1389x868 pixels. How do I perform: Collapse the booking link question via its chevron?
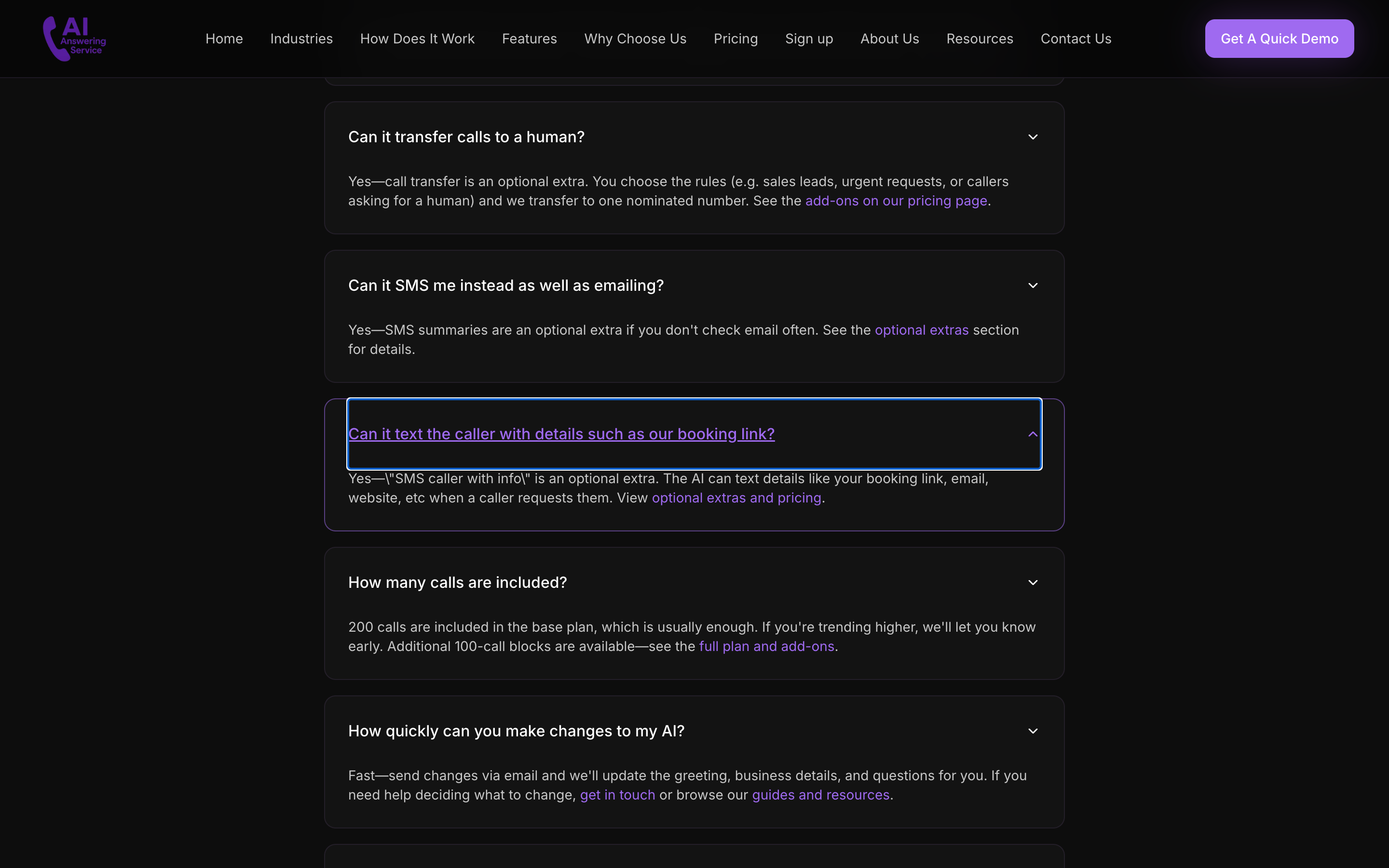1032,434
